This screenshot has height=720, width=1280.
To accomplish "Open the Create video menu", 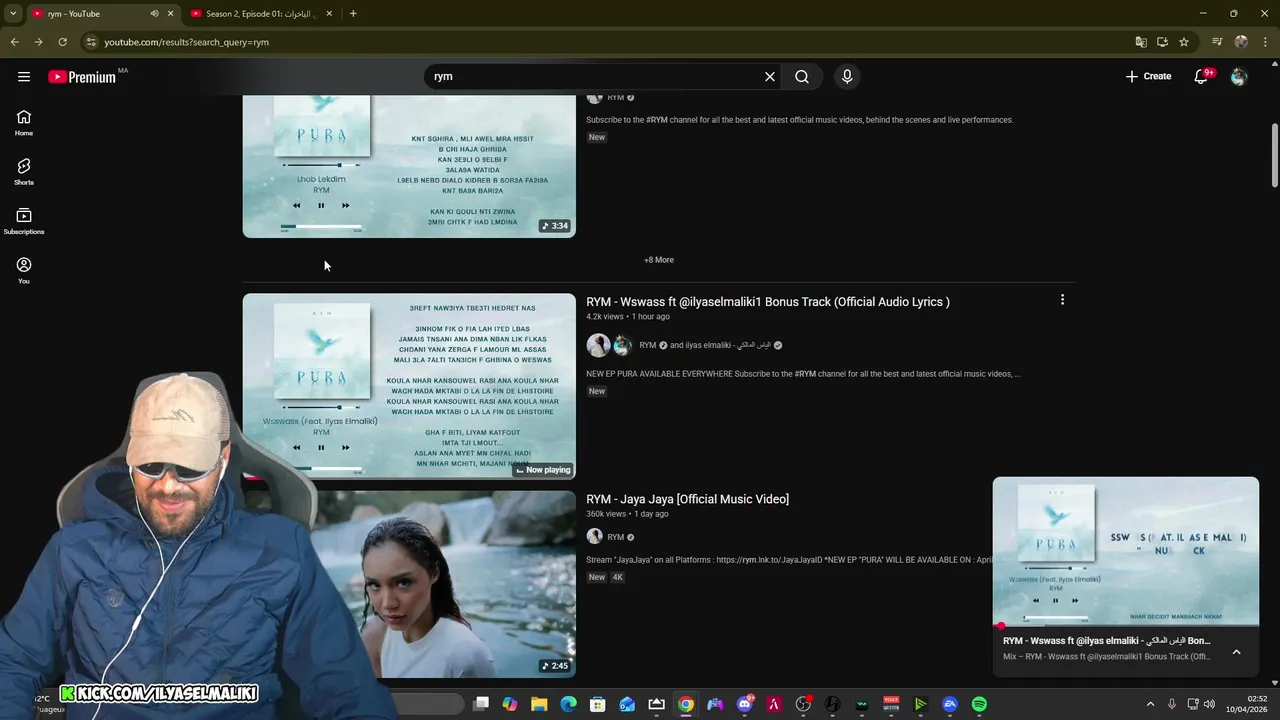I will [x=1148, y=77].
